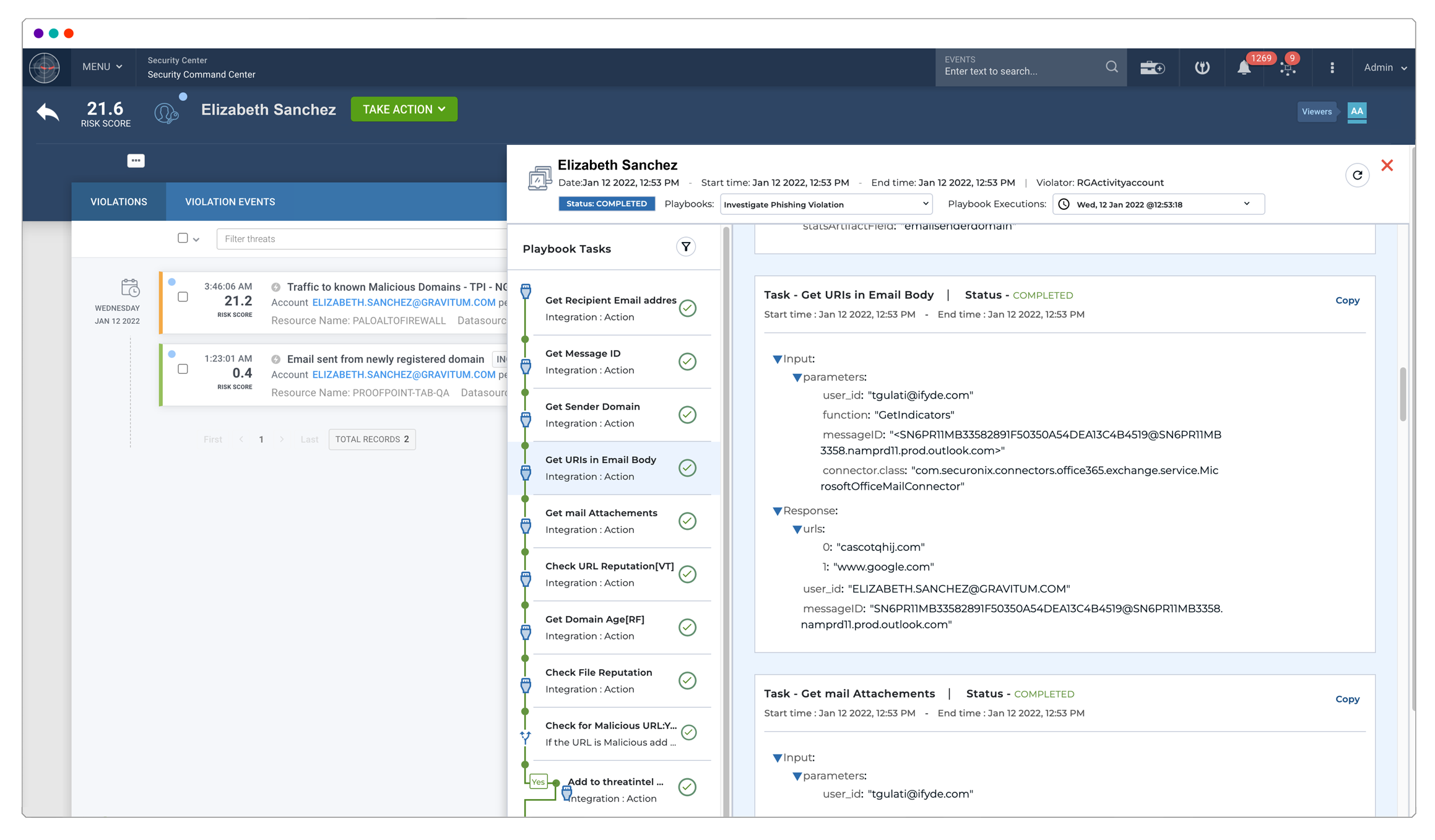Expand the Playbook Executions dropdown
This screenshot has width=1435, height=840.
click(1158, 204)
